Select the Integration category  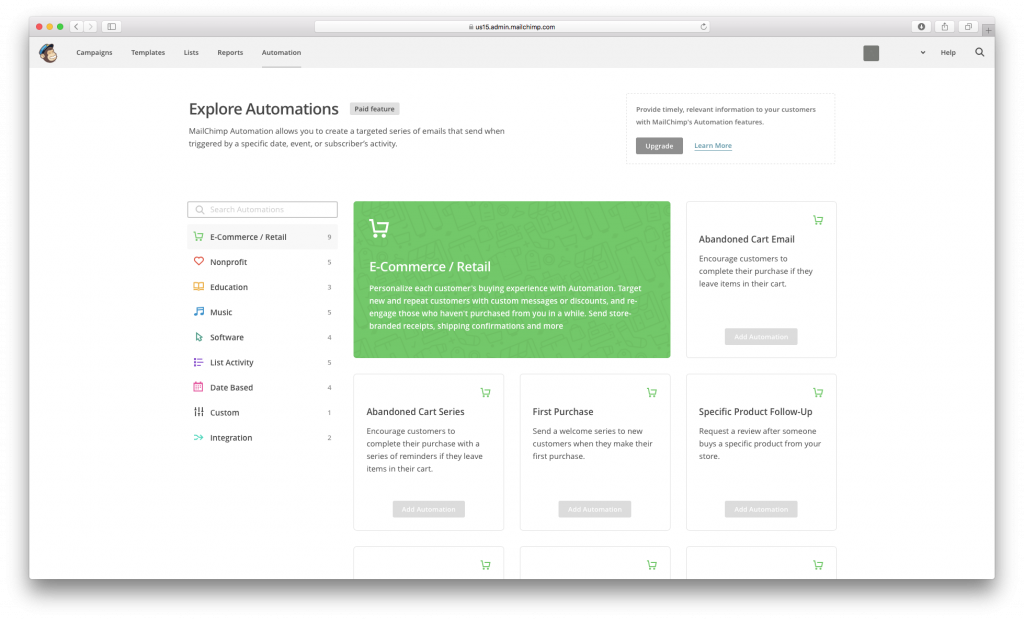[263, 438]
